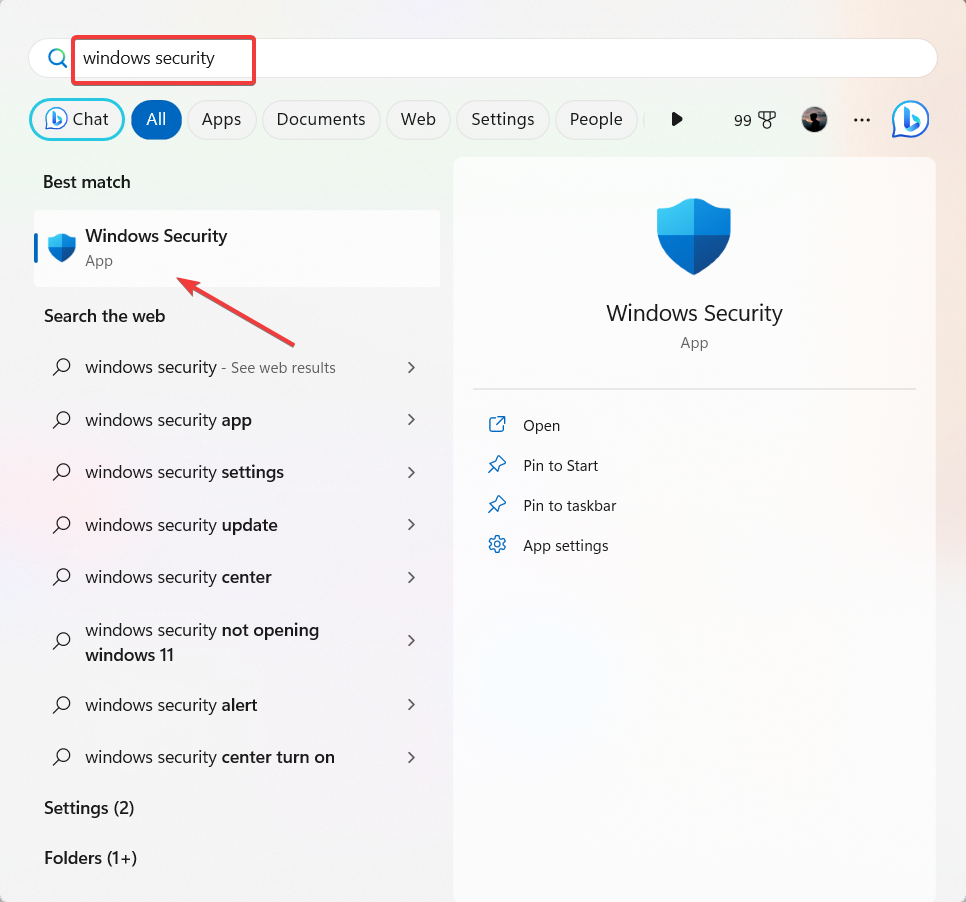This screenshot has height=902, width=966.
Task: Switch to the Apps filter tab
Action: coord(222,120)
